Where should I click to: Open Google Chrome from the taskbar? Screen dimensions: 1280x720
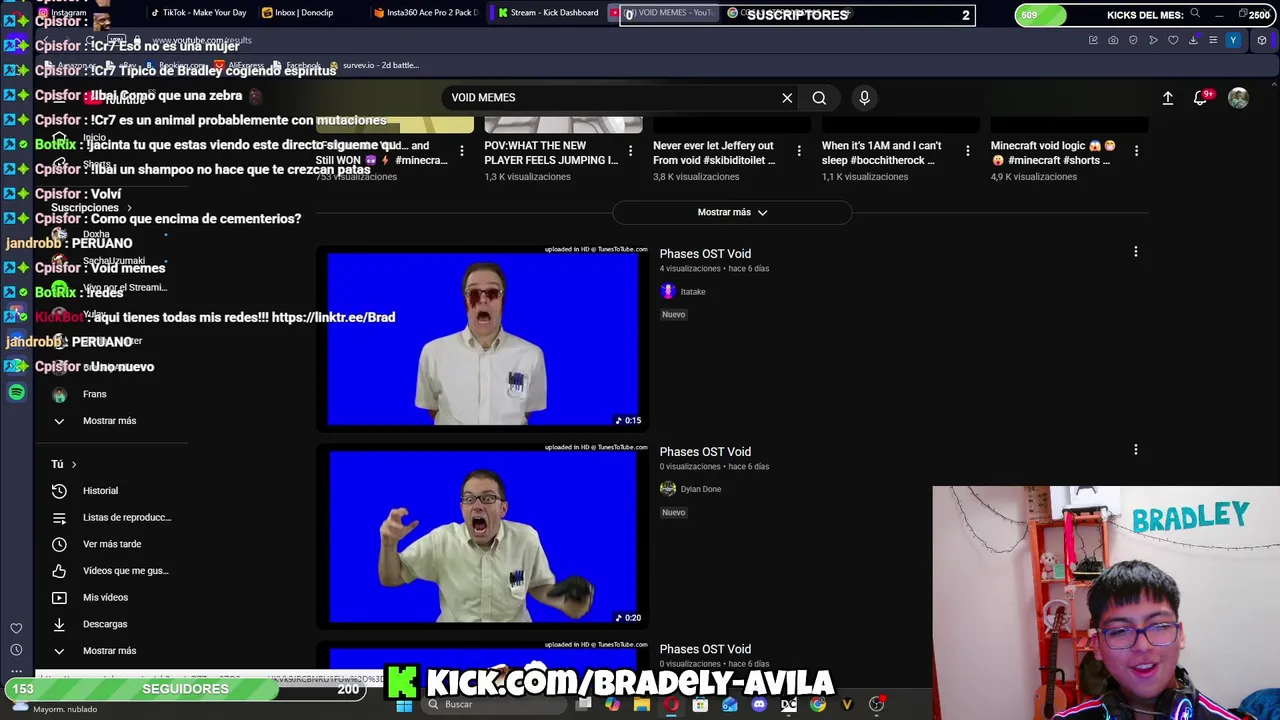[818, 705]
